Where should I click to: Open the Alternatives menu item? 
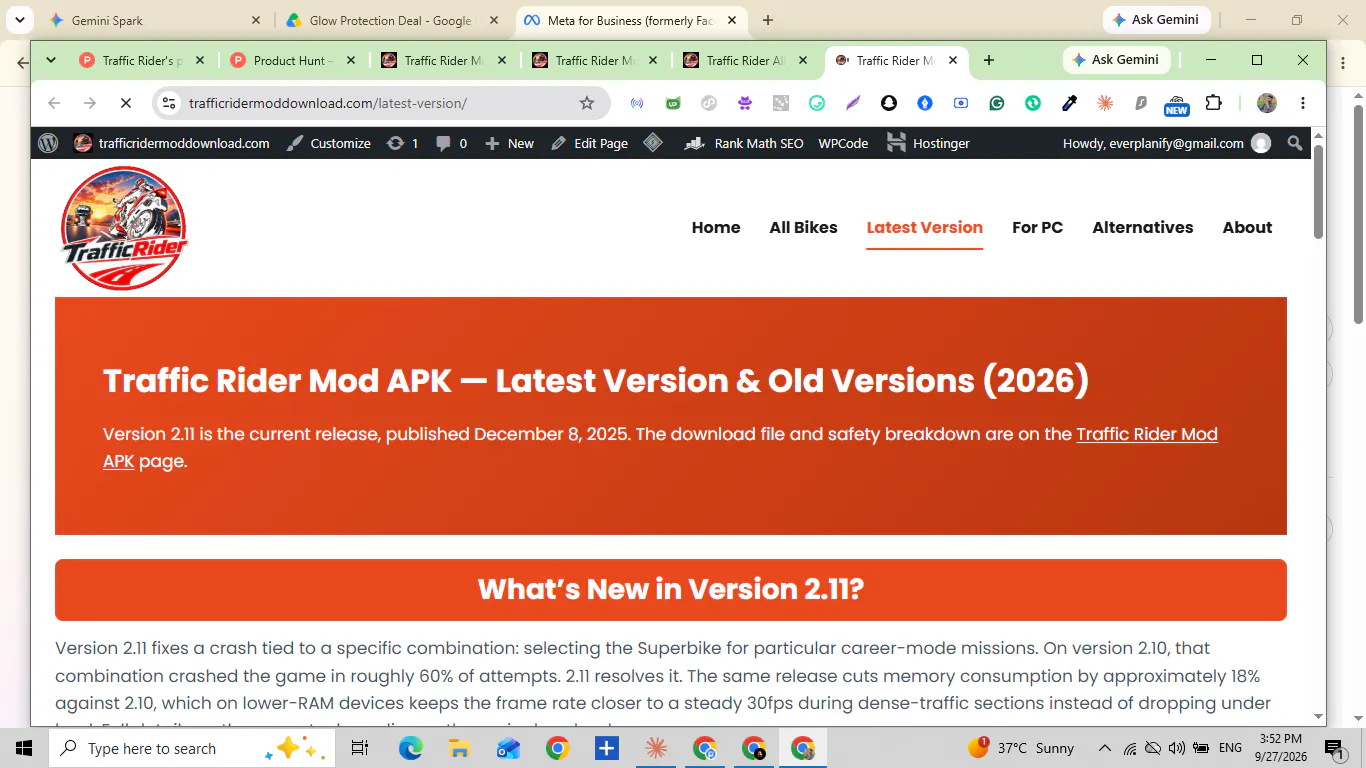1143,227
